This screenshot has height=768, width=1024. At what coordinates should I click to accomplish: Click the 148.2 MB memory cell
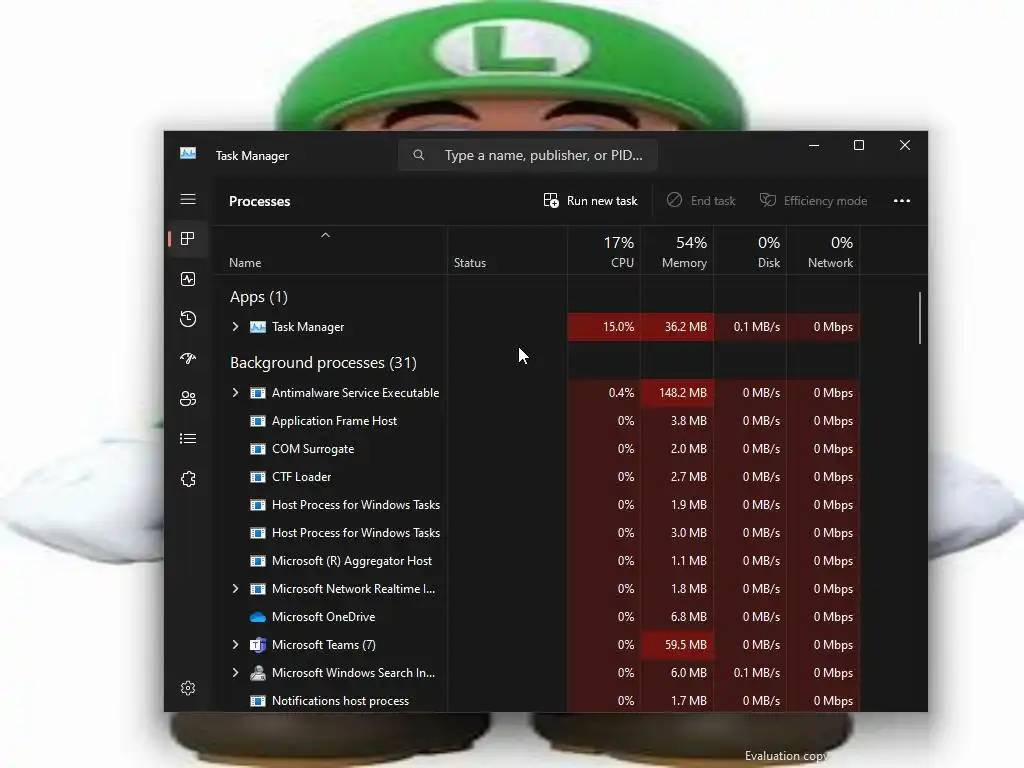(x=677, y=392)
